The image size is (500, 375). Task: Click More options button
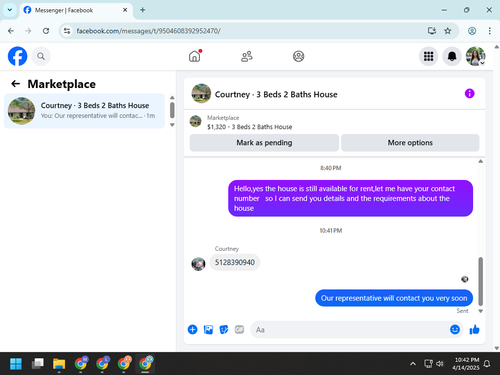(x=410, y=143)
